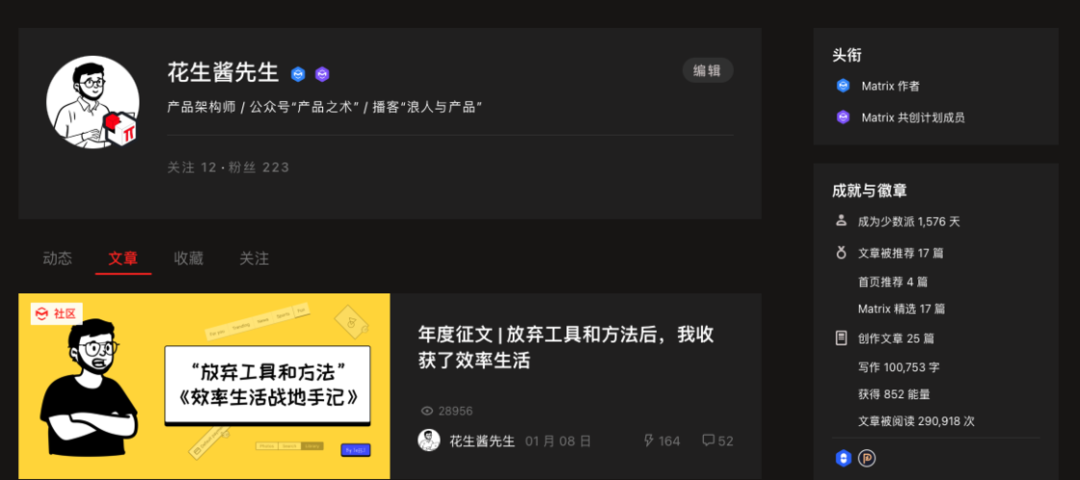
Task: Click the orange P badge under achievements
Action: pos(866,458)
